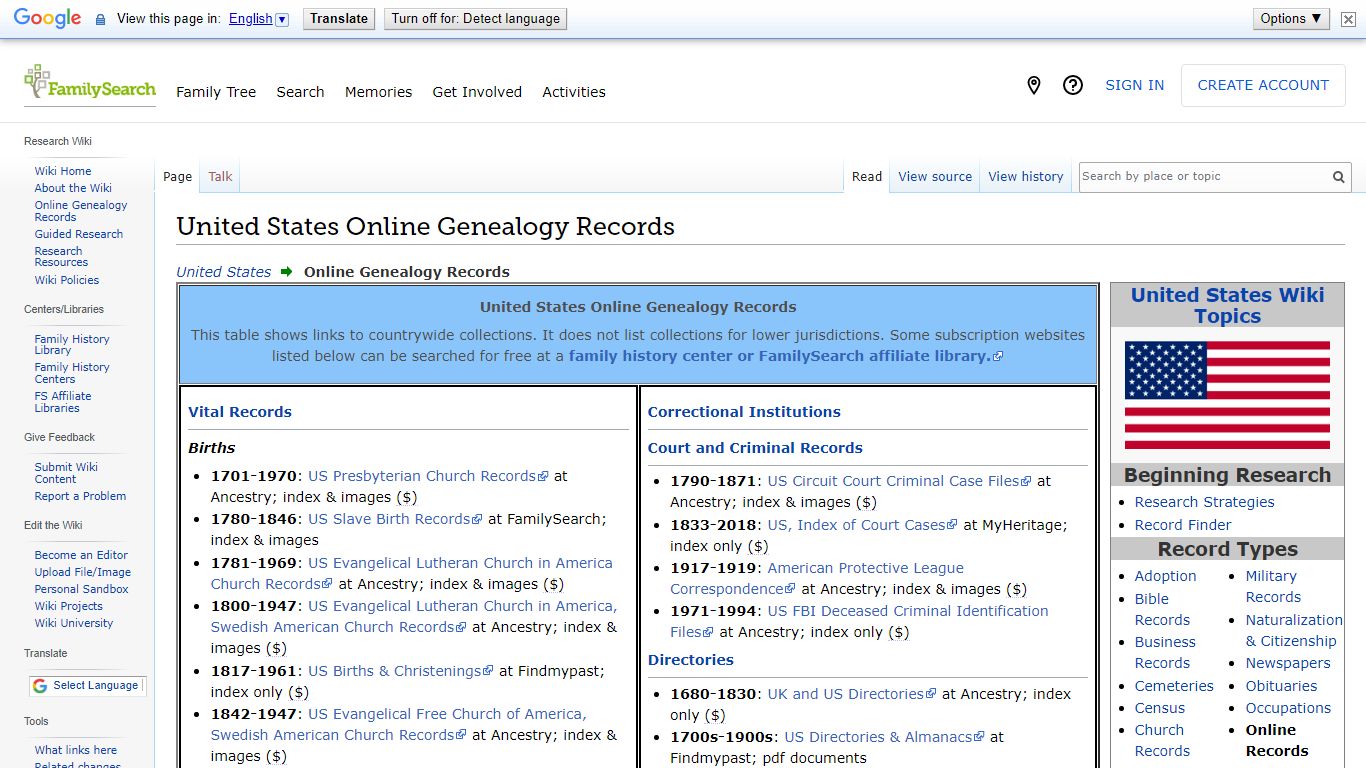Open Correctional Institutions heading link
The height and width of the screenshot is (768, 1366).
coord(744,412)
